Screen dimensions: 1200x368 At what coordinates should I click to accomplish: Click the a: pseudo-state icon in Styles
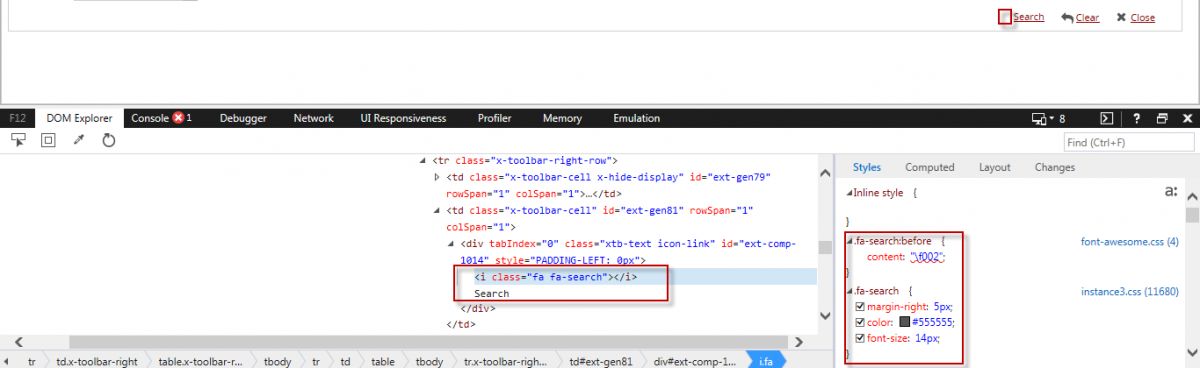(1171, 191)
